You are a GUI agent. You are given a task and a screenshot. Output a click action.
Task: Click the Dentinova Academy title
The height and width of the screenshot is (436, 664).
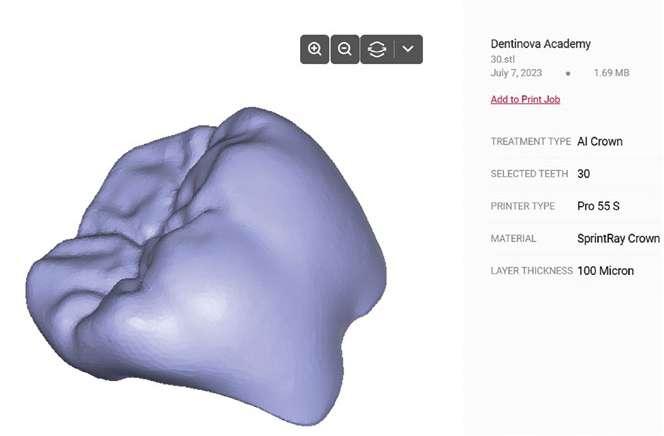coord(540,44)
